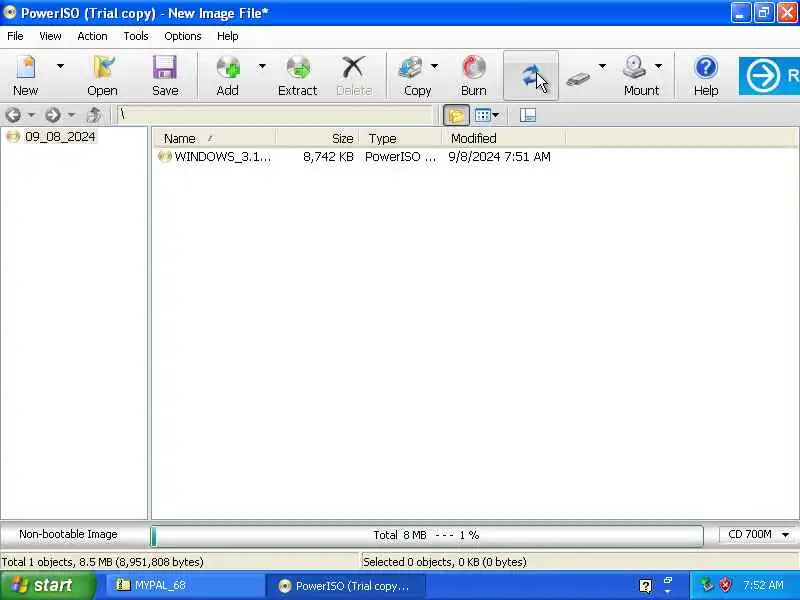Expand the dropdown arrow next to Add
This screenshot has height=600, width=800.
pyautogui.click(x=262, y=66)
